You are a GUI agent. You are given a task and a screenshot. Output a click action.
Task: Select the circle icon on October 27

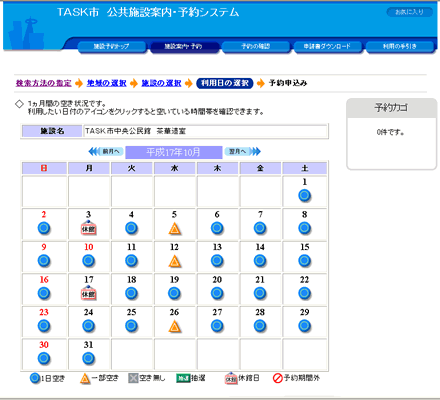coord(217,326)
